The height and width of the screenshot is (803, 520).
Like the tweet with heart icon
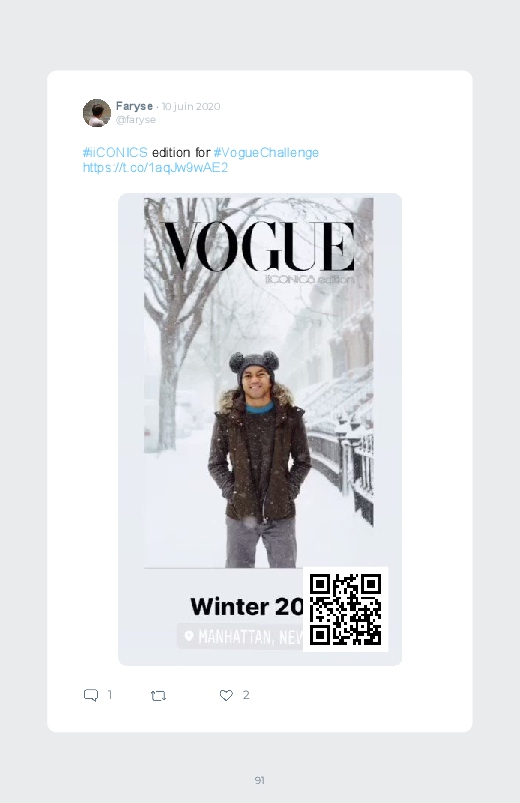click(226, 695)
